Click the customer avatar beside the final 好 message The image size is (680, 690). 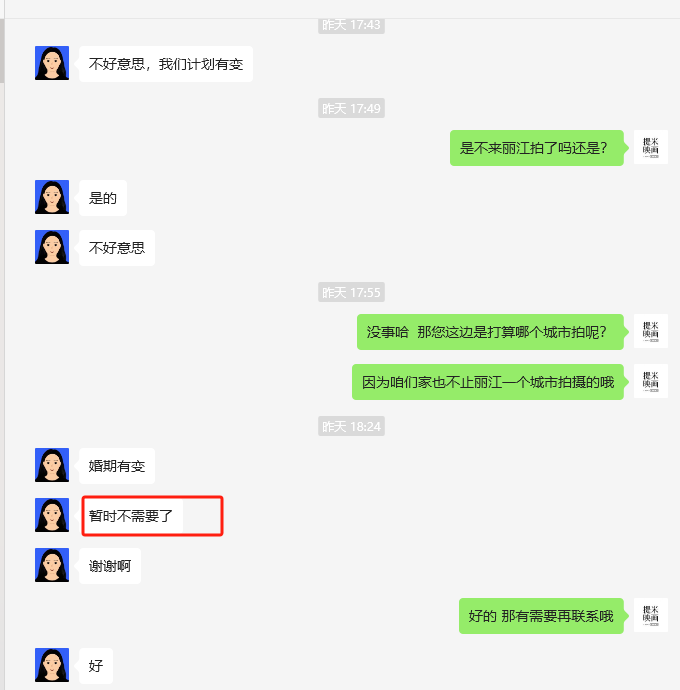52,665
